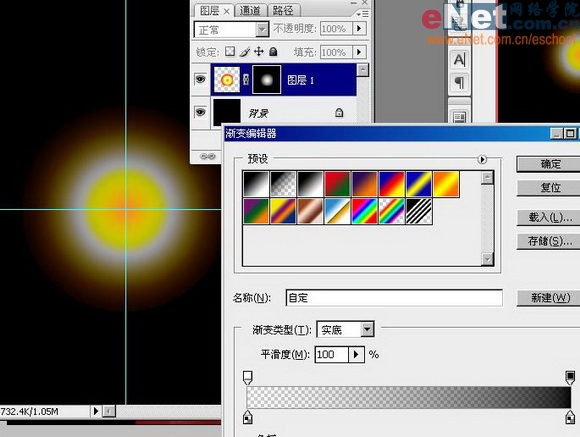
Task: Click the 确定 button
Action: pos(550,164)
